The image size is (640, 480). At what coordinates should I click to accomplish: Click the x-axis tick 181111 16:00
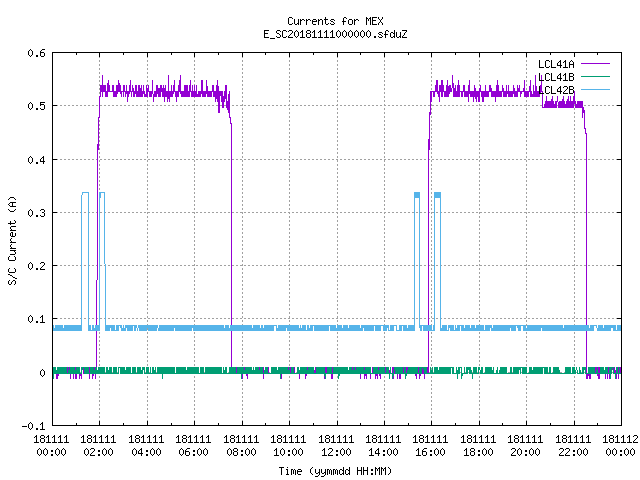(431, 446)
